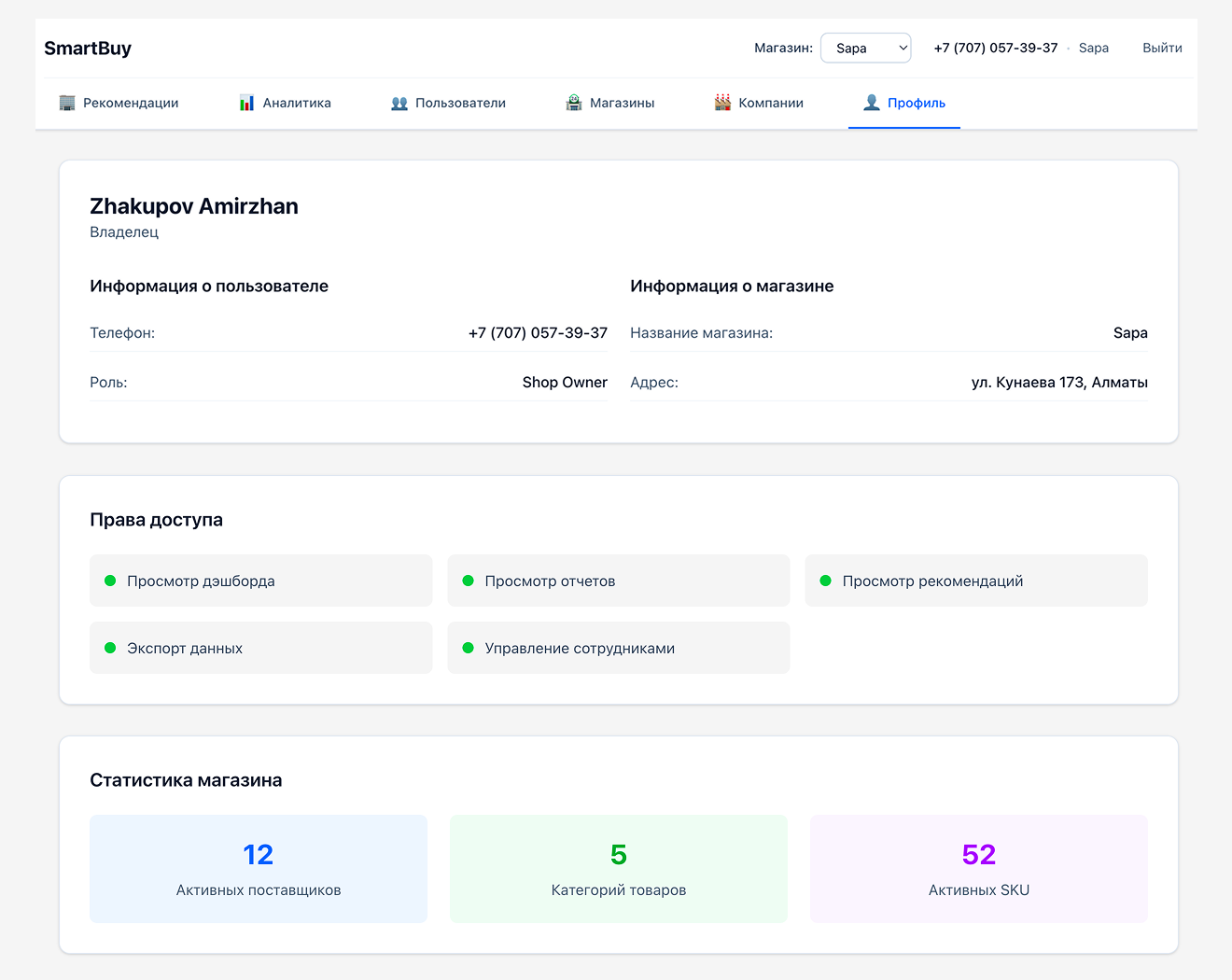This screenshot has width=1232, height=980.
Task: Click the Компании factory icon
Action: pos(722,103)
